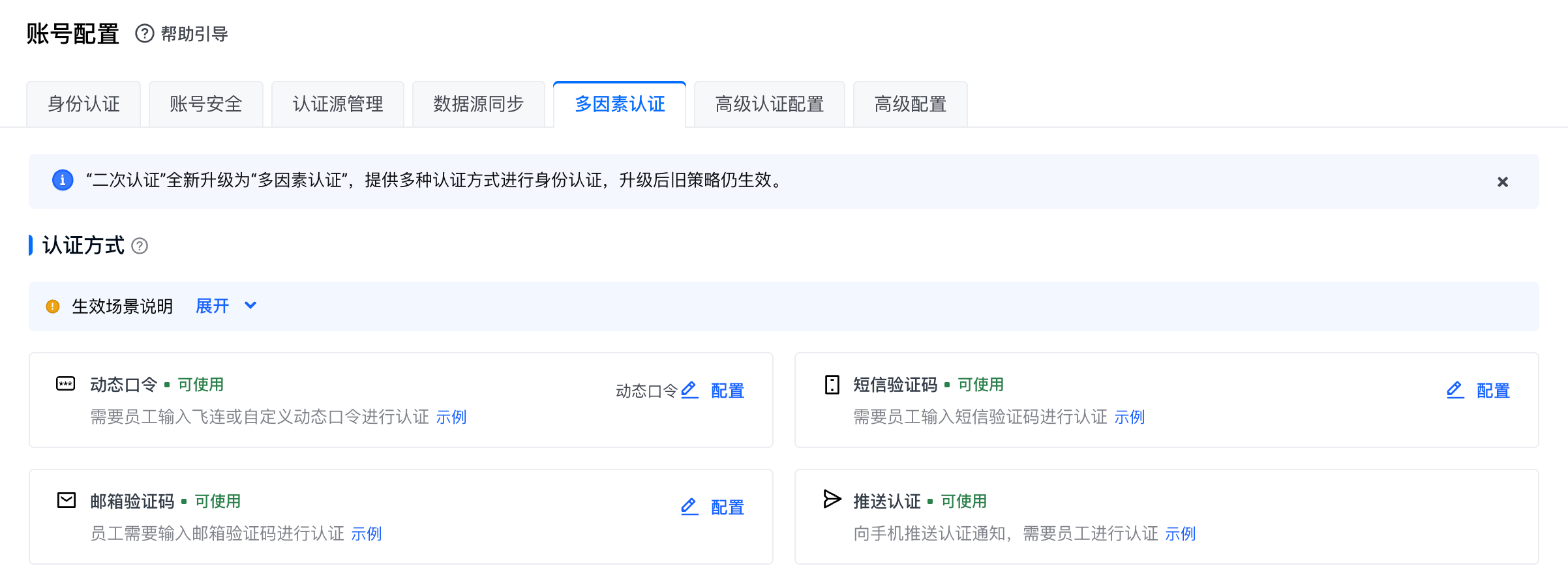
Task: Select the 数据源同步 tab
Action: coord(479,104)
